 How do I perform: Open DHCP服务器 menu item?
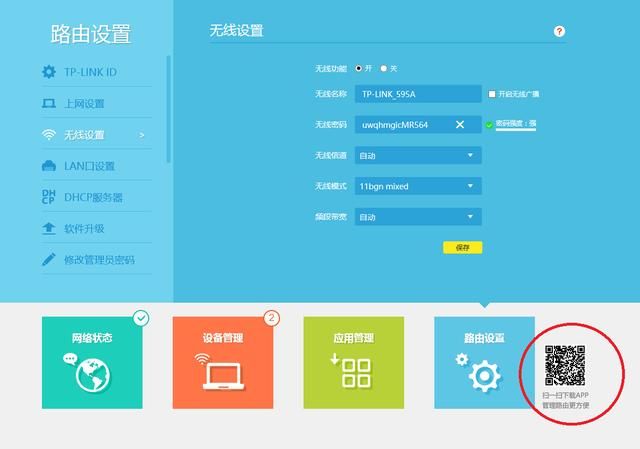point(97,197)
